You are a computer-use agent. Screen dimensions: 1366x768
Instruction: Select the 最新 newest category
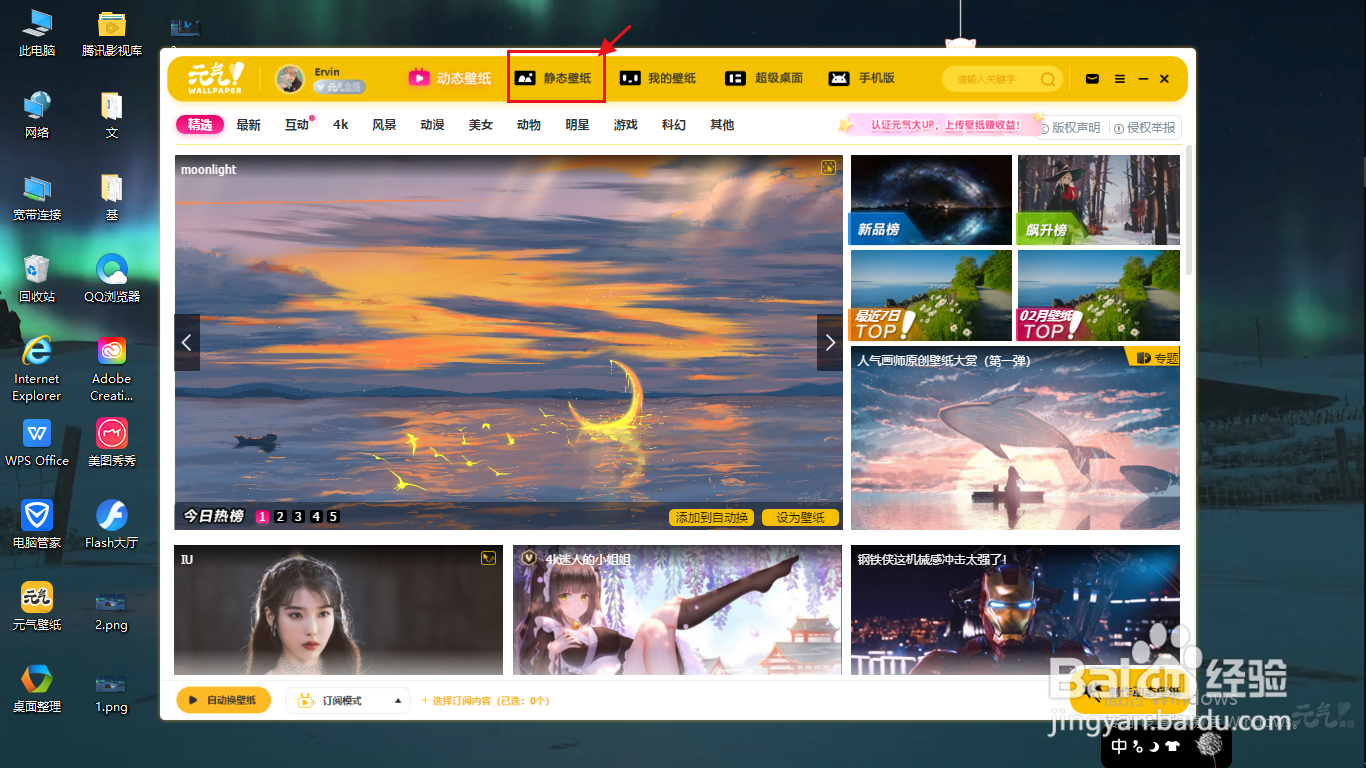tap(248, 125)
